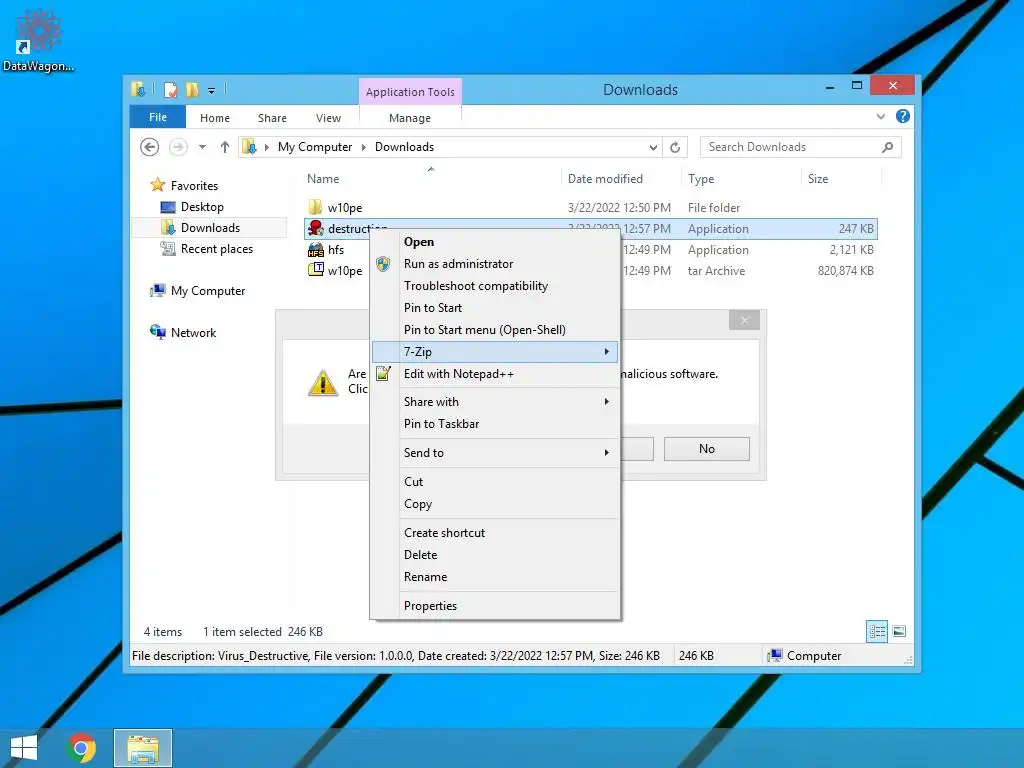Open the Manage ribbon tab
Screen dimensions: 1024x768
409,118
